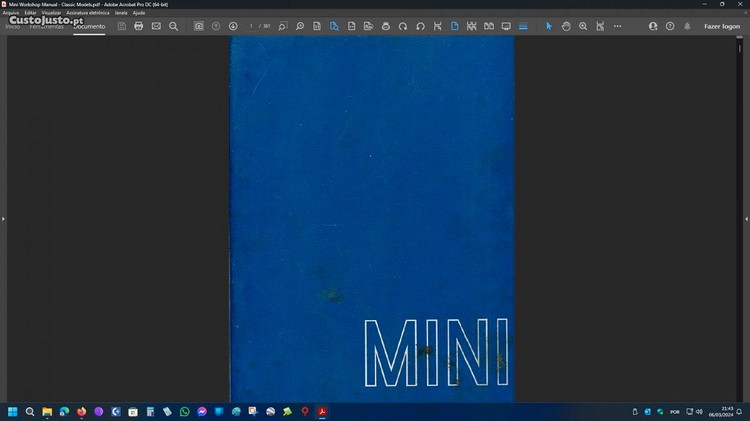This screenshot has width=750, height=421.
Task: Go to previous page with up arrow
Action: 216,26
